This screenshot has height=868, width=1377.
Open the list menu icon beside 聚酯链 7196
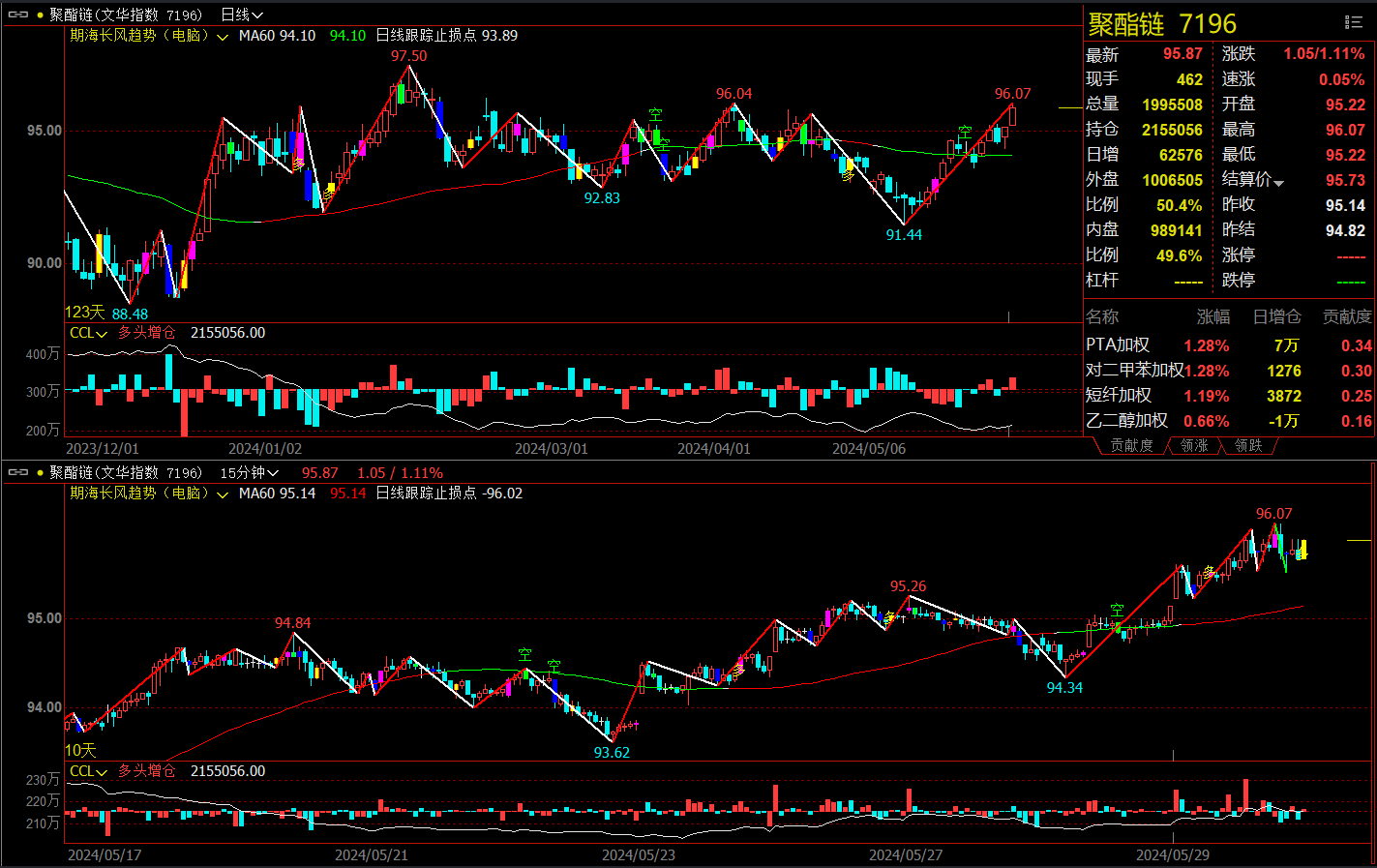point(1354,23)
